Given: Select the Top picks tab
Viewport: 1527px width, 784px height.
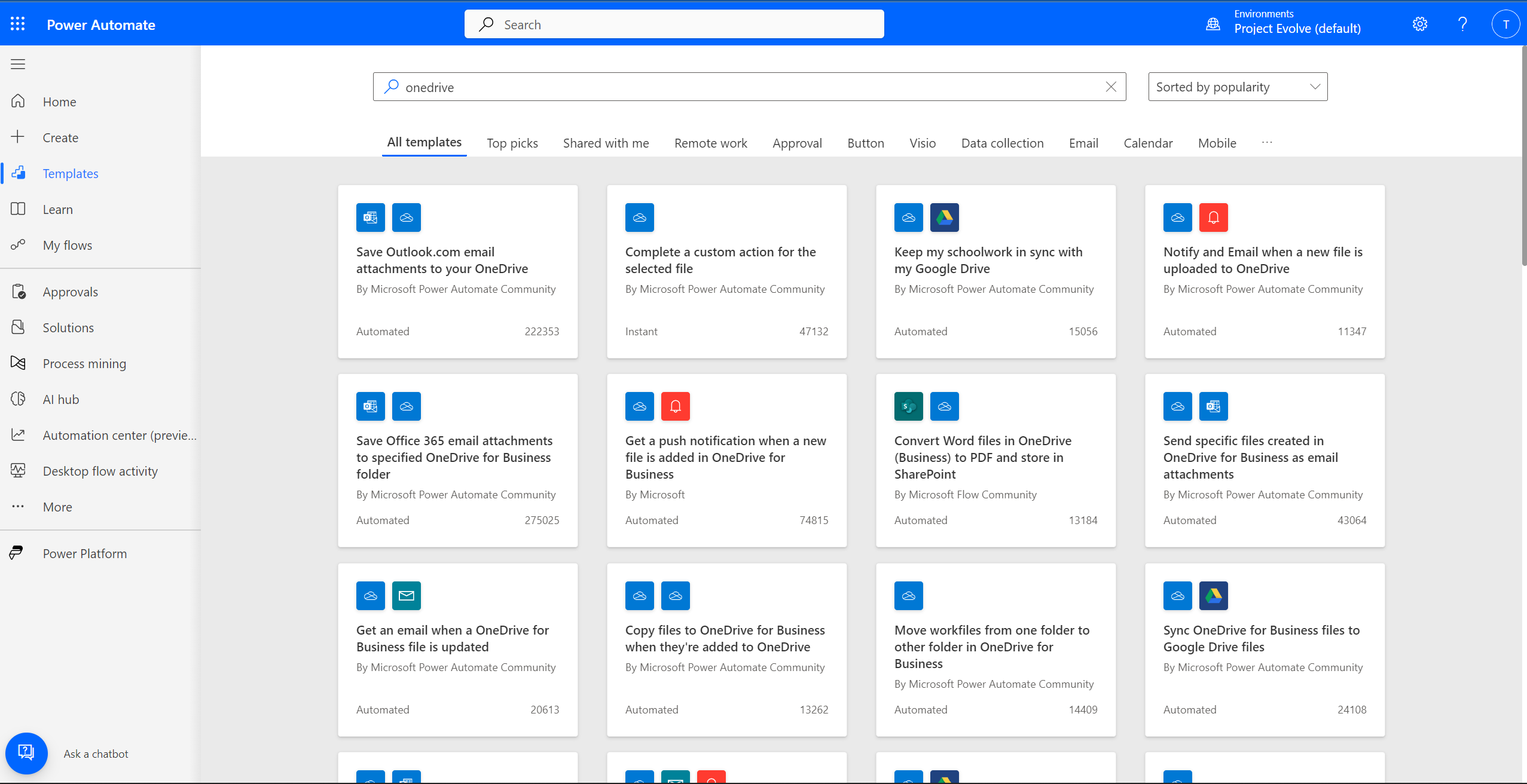Looking at the screenshot, I should (x=512, y=142).
